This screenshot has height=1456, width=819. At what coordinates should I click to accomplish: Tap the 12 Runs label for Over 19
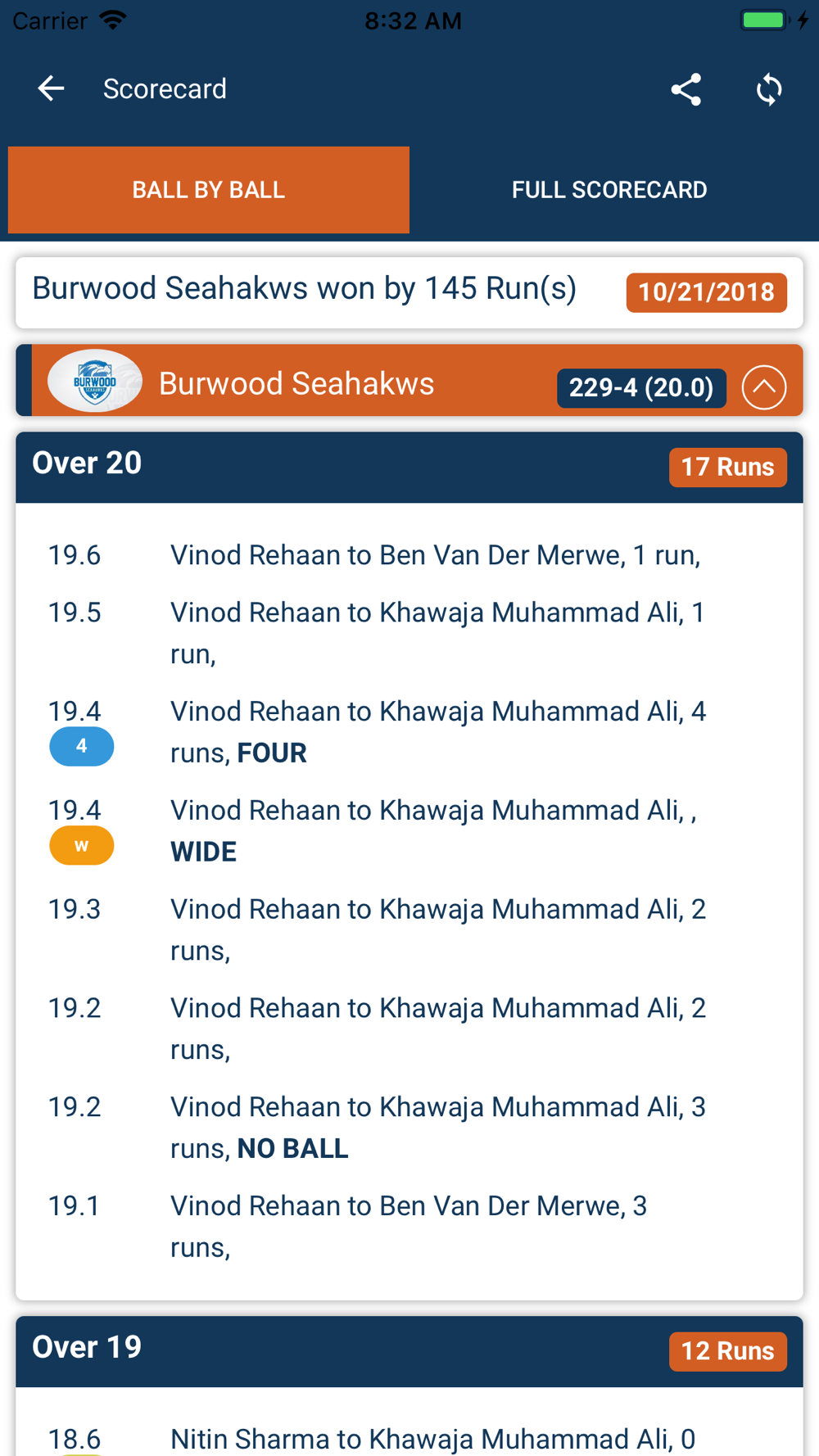(727, 1351)
